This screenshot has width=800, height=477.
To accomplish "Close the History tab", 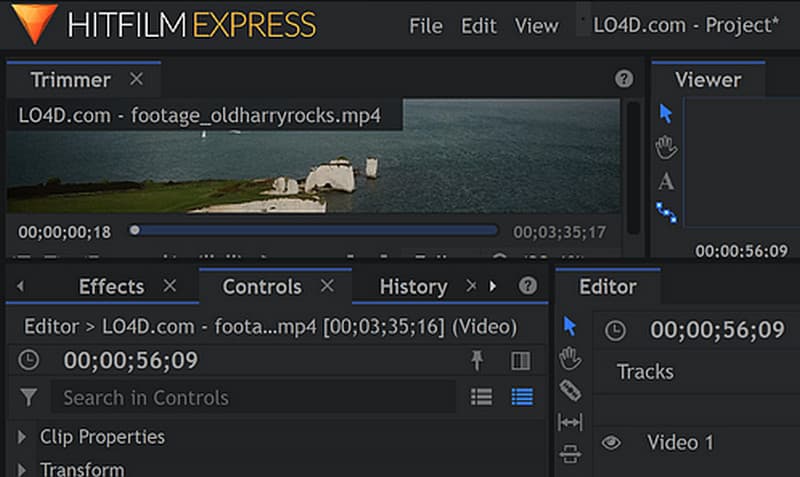I will click(471, 286).
